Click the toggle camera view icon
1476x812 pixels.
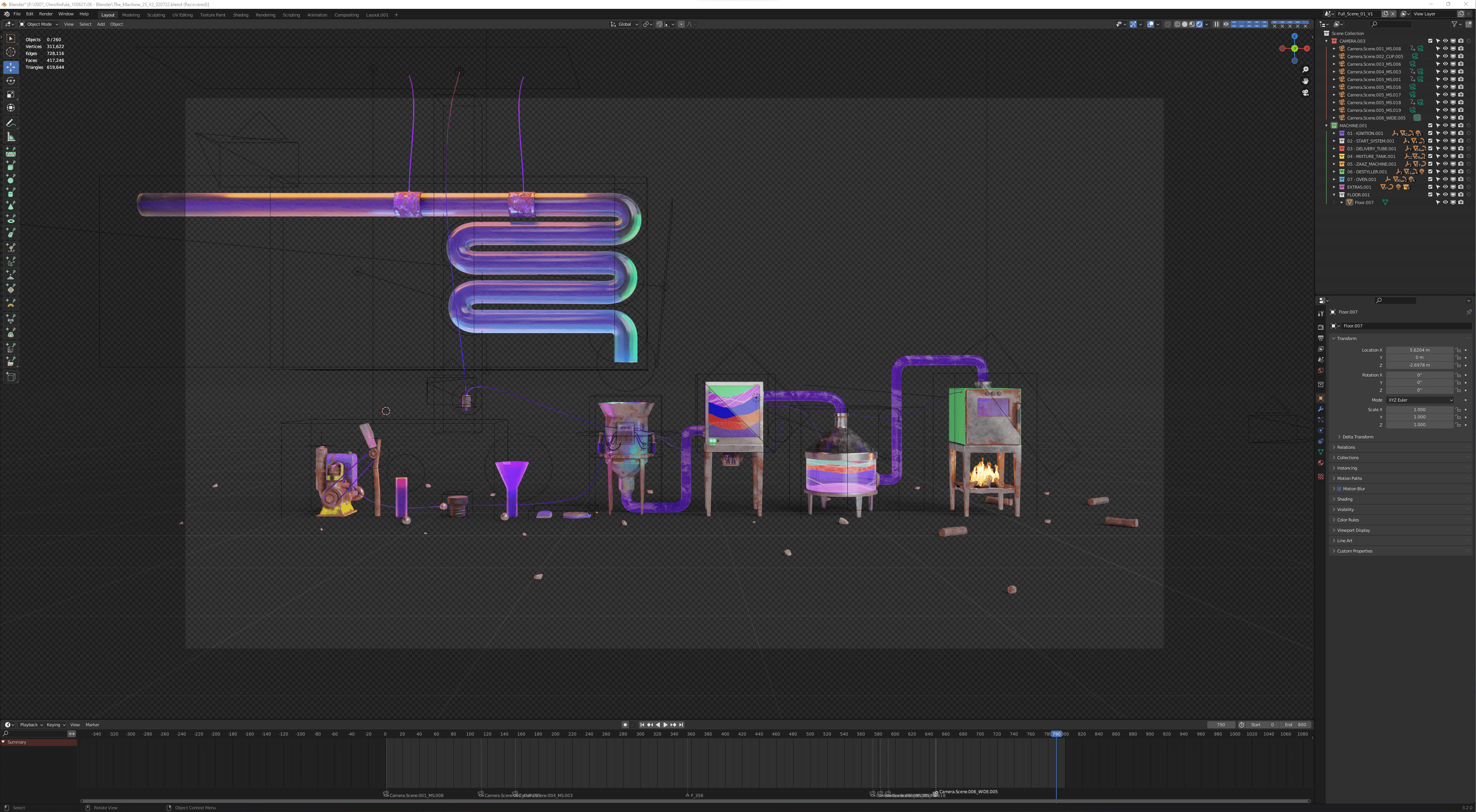coord(1305,92)
